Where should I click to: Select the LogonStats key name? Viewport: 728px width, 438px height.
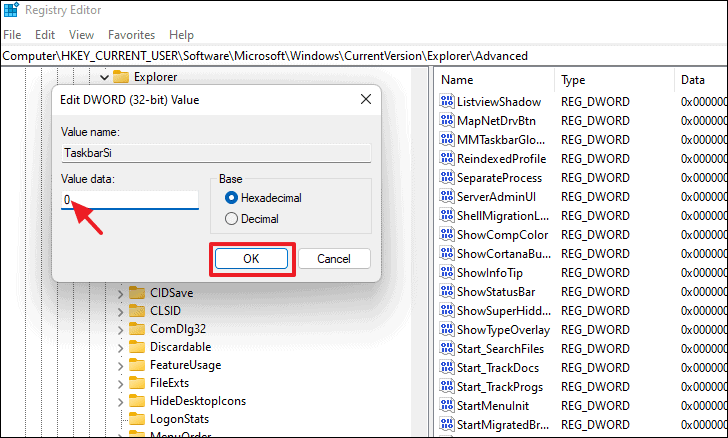click(x=179, y=419)
